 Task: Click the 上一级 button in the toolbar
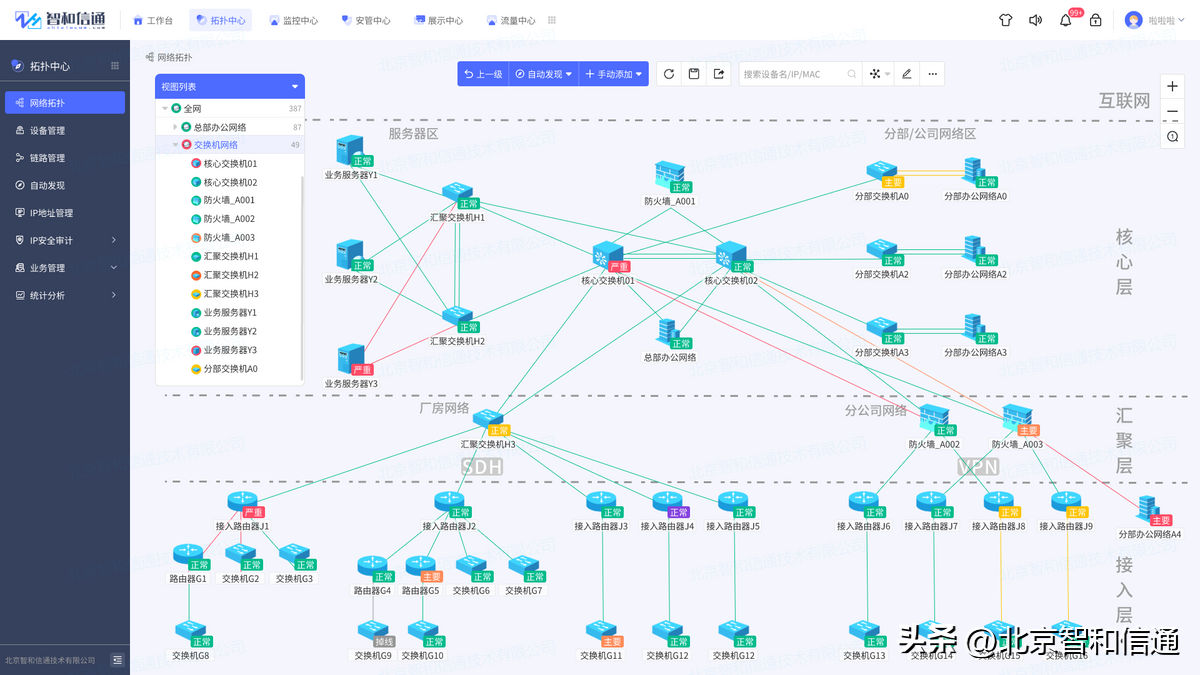pyautogui.click(x=482, y=73)
